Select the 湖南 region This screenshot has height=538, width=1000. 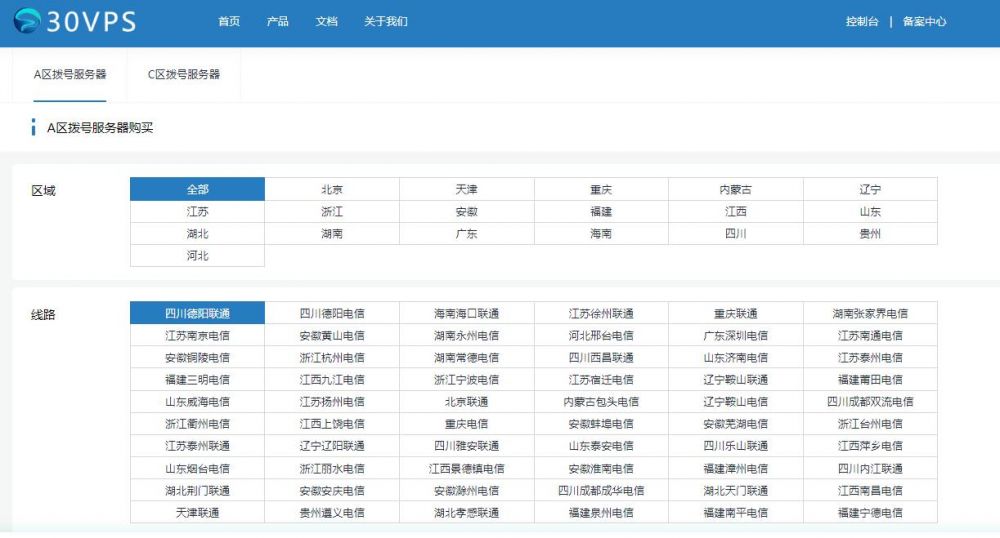(332, 234)
